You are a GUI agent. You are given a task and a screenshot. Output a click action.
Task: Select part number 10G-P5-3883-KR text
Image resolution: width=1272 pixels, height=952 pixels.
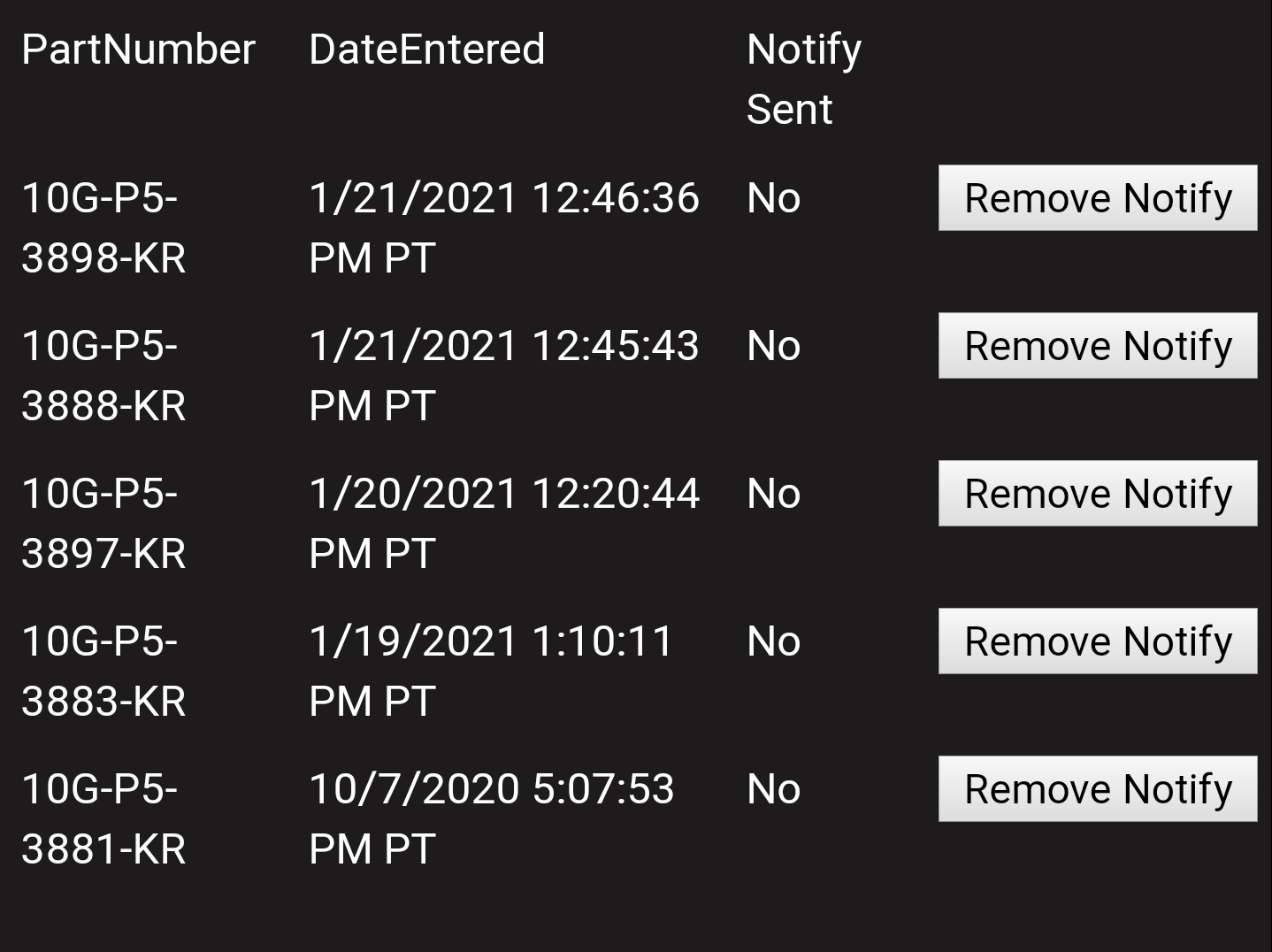(x=103, y=671)
